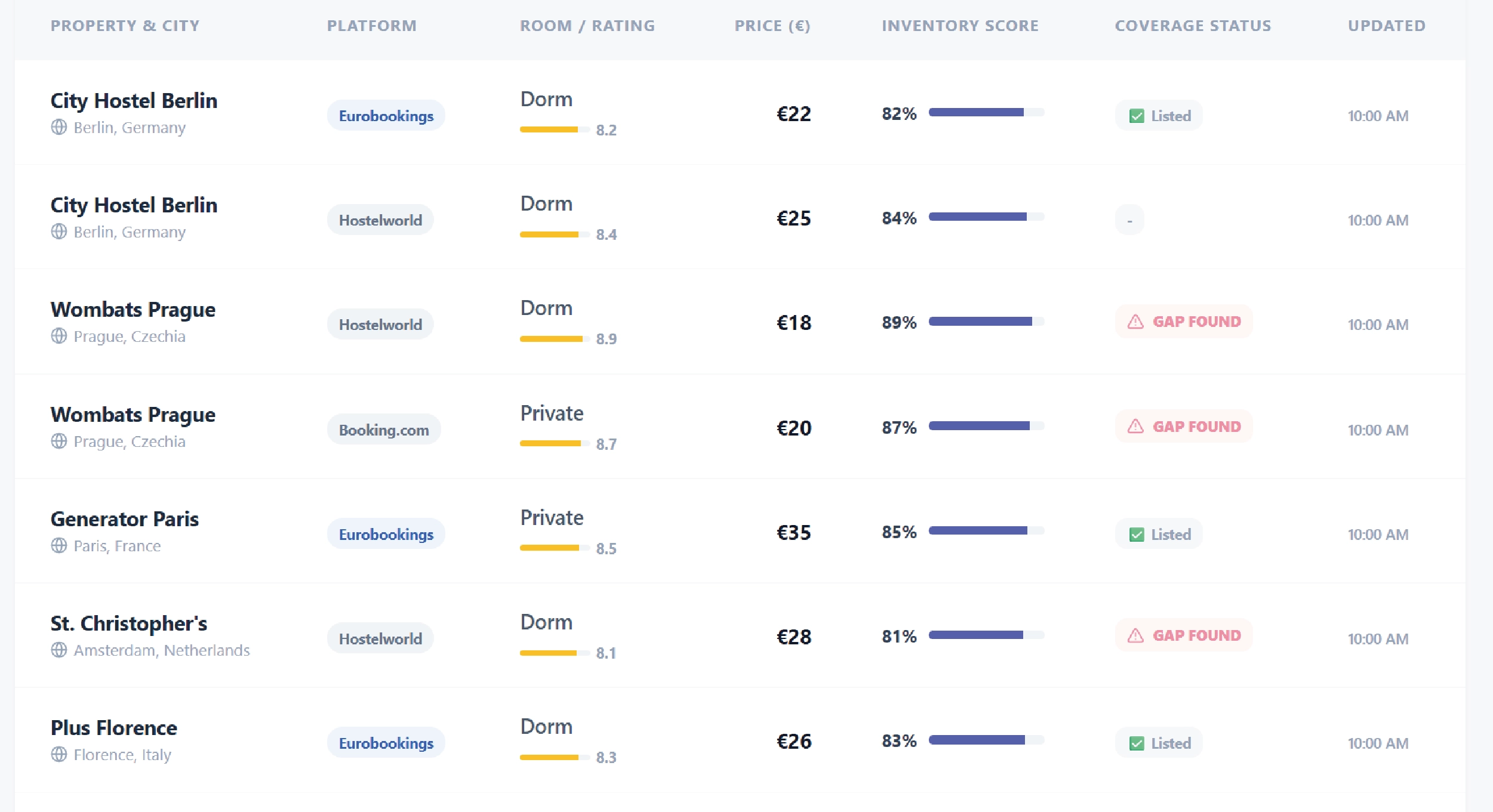Click Hostelworld tag on St. Christopher's row
Image resolution: width=1493 pixels, height=812 pixels.
(x=380, y=638)
